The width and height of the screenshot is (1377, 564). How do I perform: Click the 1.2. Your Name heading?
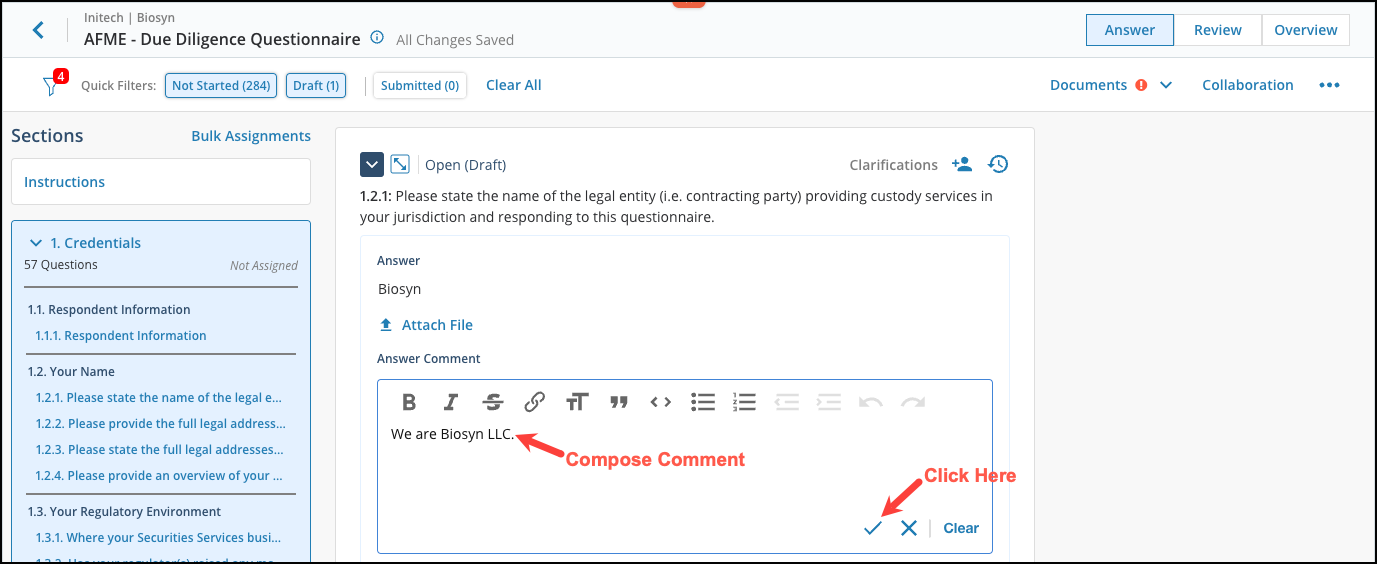point(71,372)
